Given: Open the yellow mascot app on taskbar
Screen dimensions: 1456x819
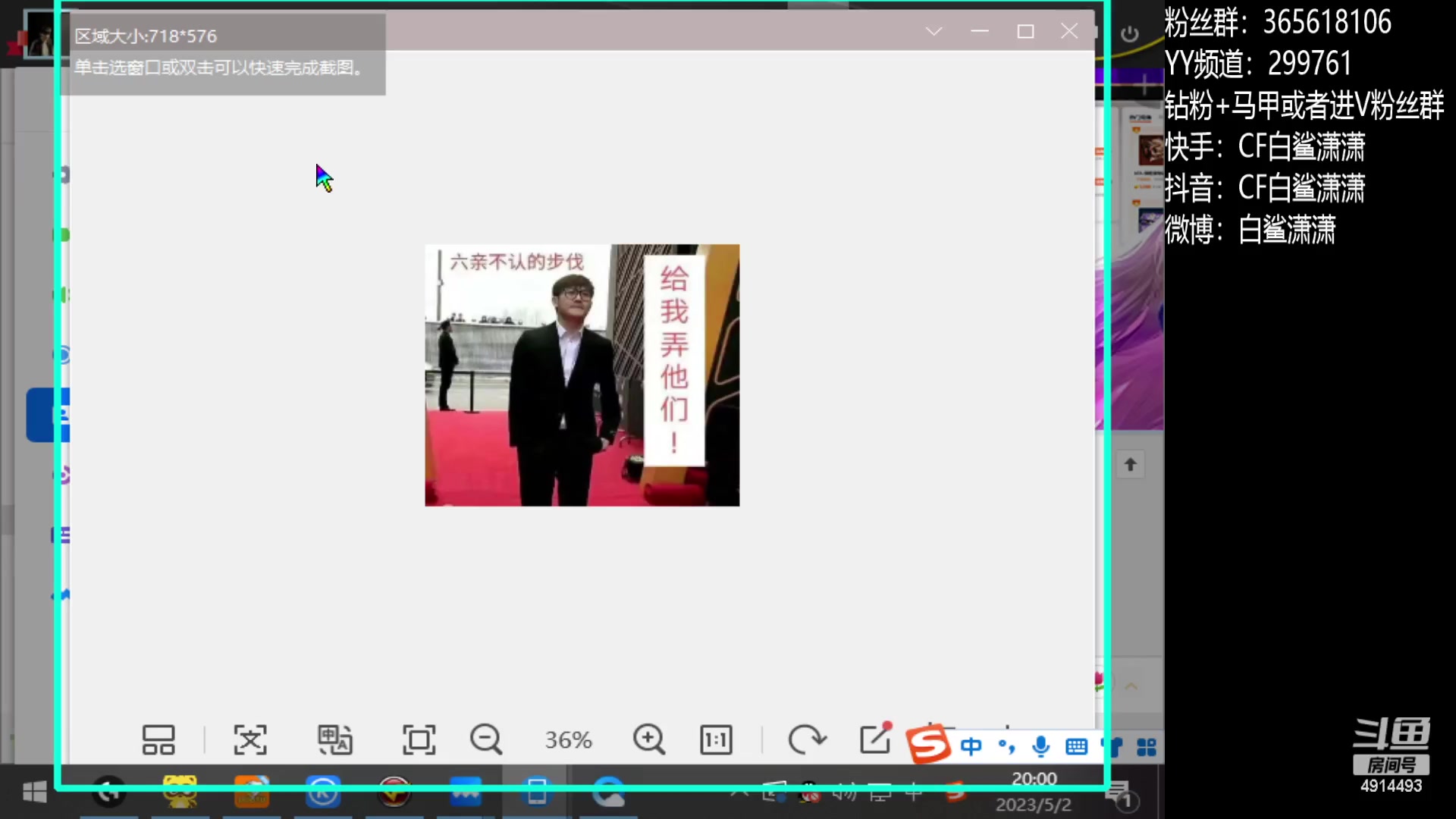Looking at the screenshot, I should click(180, 793).
